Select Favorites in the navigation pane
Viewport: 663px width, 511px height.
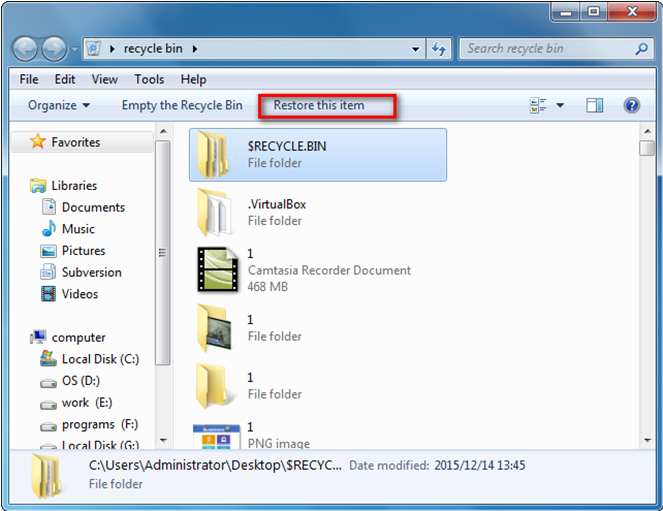pyautogui.click(x=82, y=142)
